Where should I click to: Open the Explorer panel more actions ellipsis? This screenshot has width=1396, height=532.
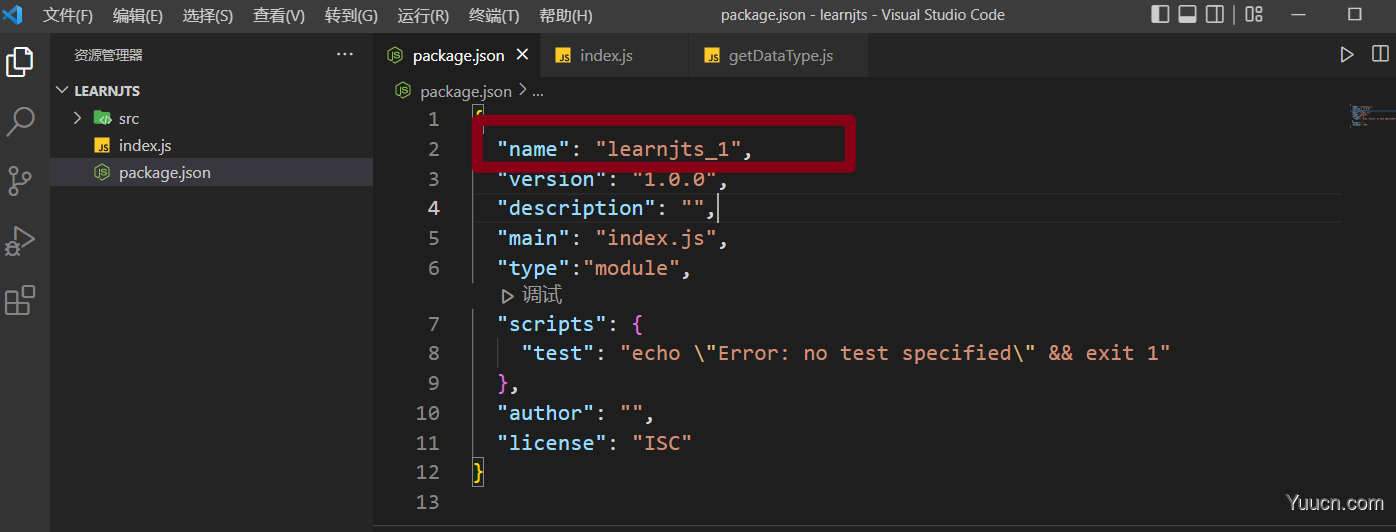(x=345, y=55)
